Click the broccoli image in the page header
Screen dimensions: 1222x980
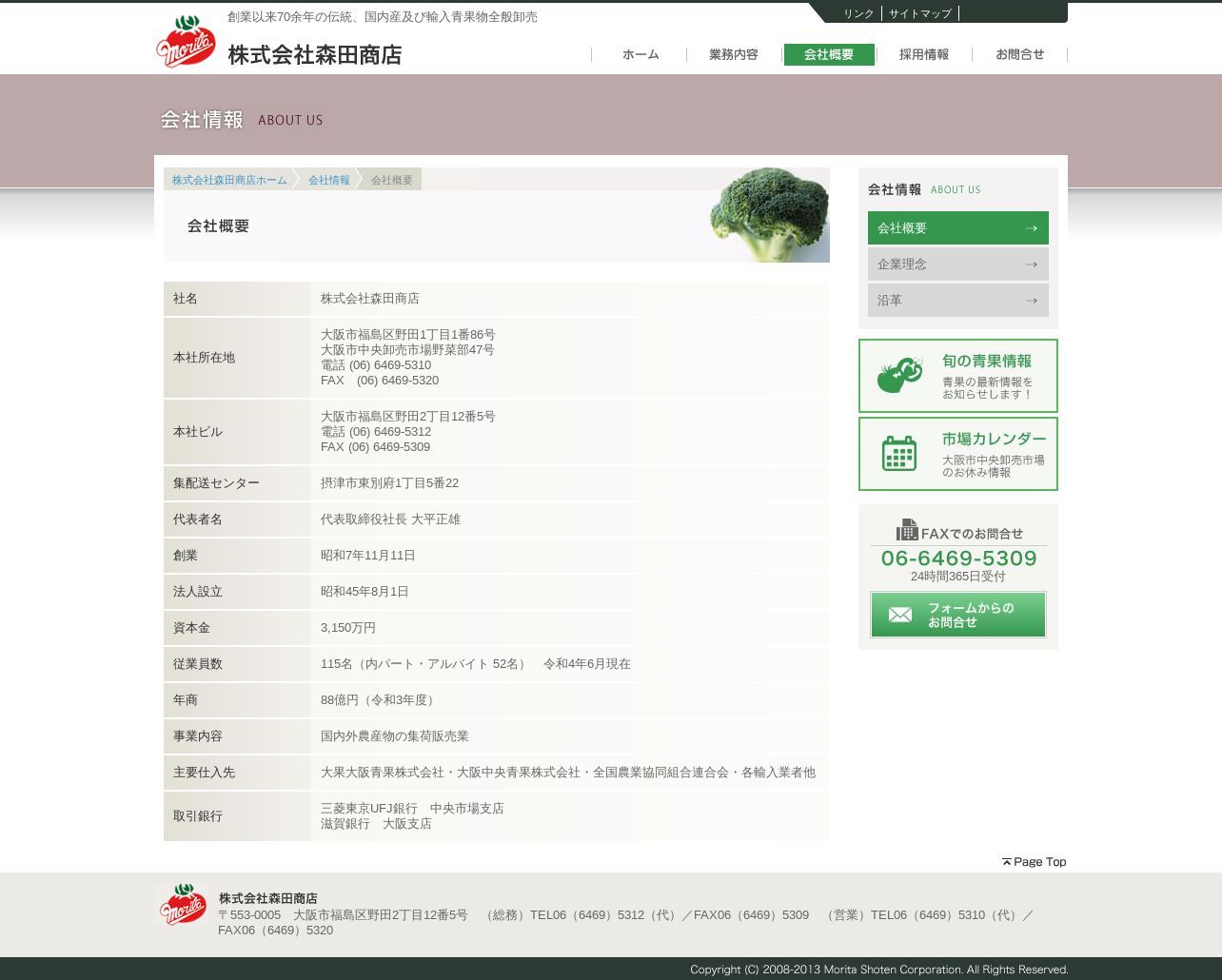769,215
